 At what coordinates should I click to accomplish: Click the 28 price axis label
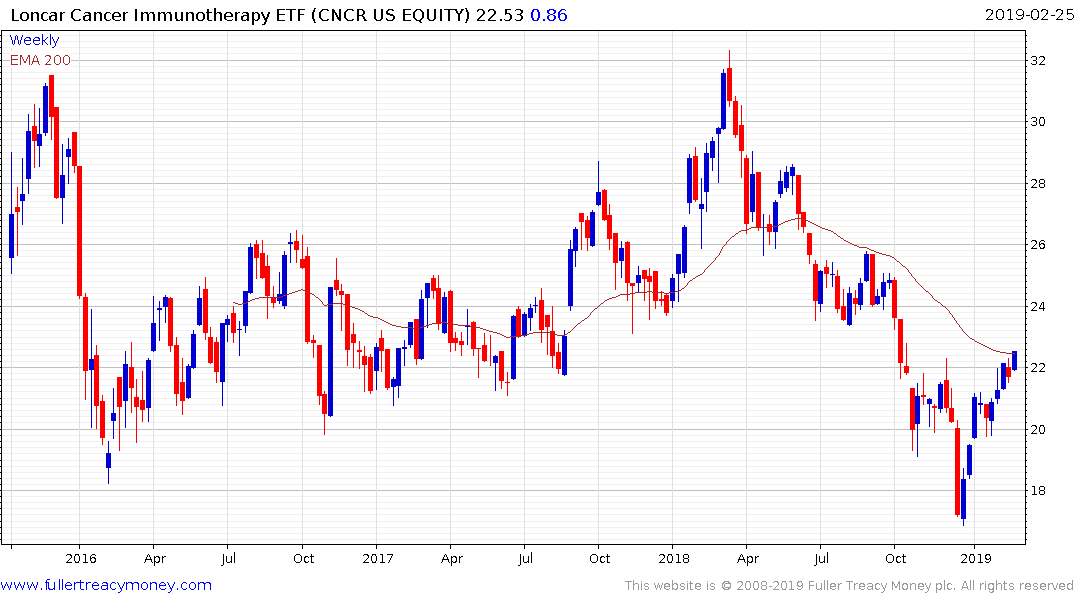point(1038,183)
